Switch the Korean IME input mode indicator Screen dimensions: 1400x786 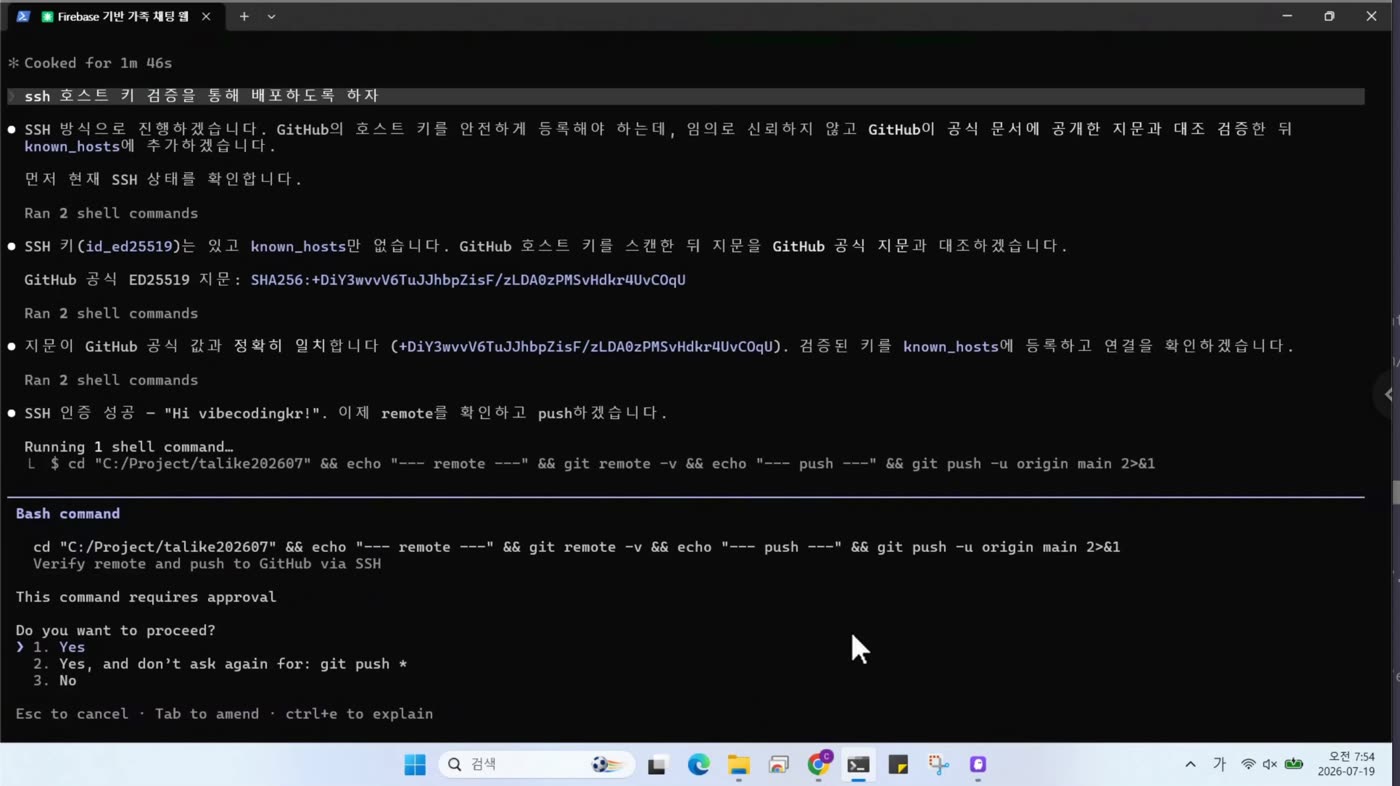(x=1219, y=765)
